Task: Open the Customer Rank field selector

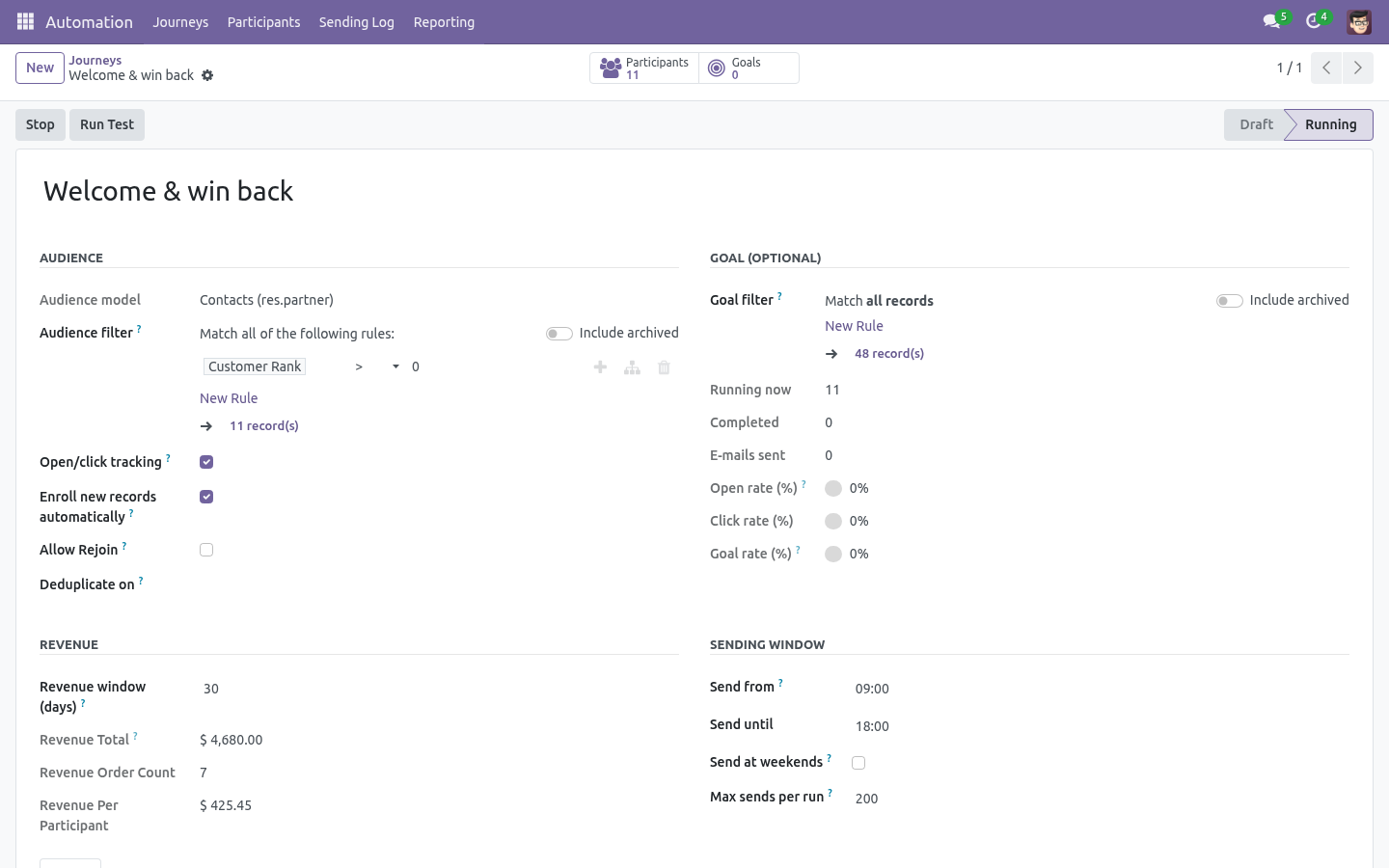Action: click(x=255, y=366)
